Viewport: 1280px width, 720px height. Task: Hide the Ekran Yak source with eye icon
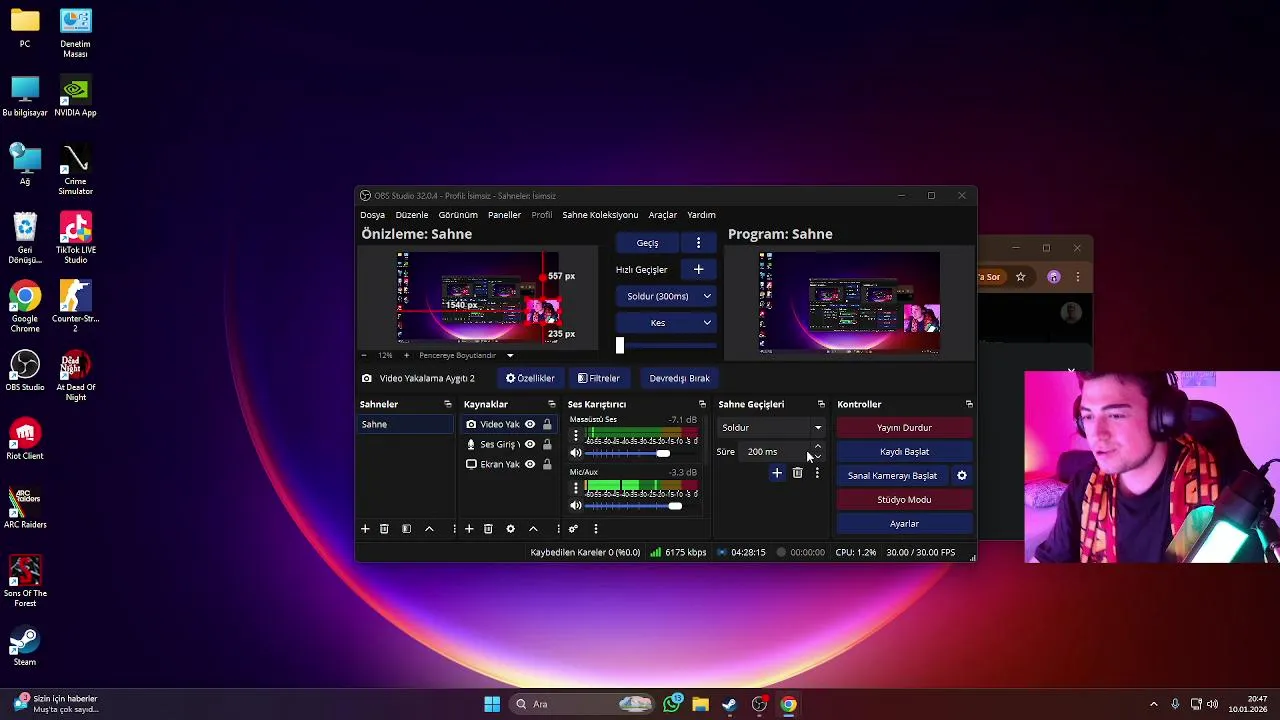pos(530,464)
